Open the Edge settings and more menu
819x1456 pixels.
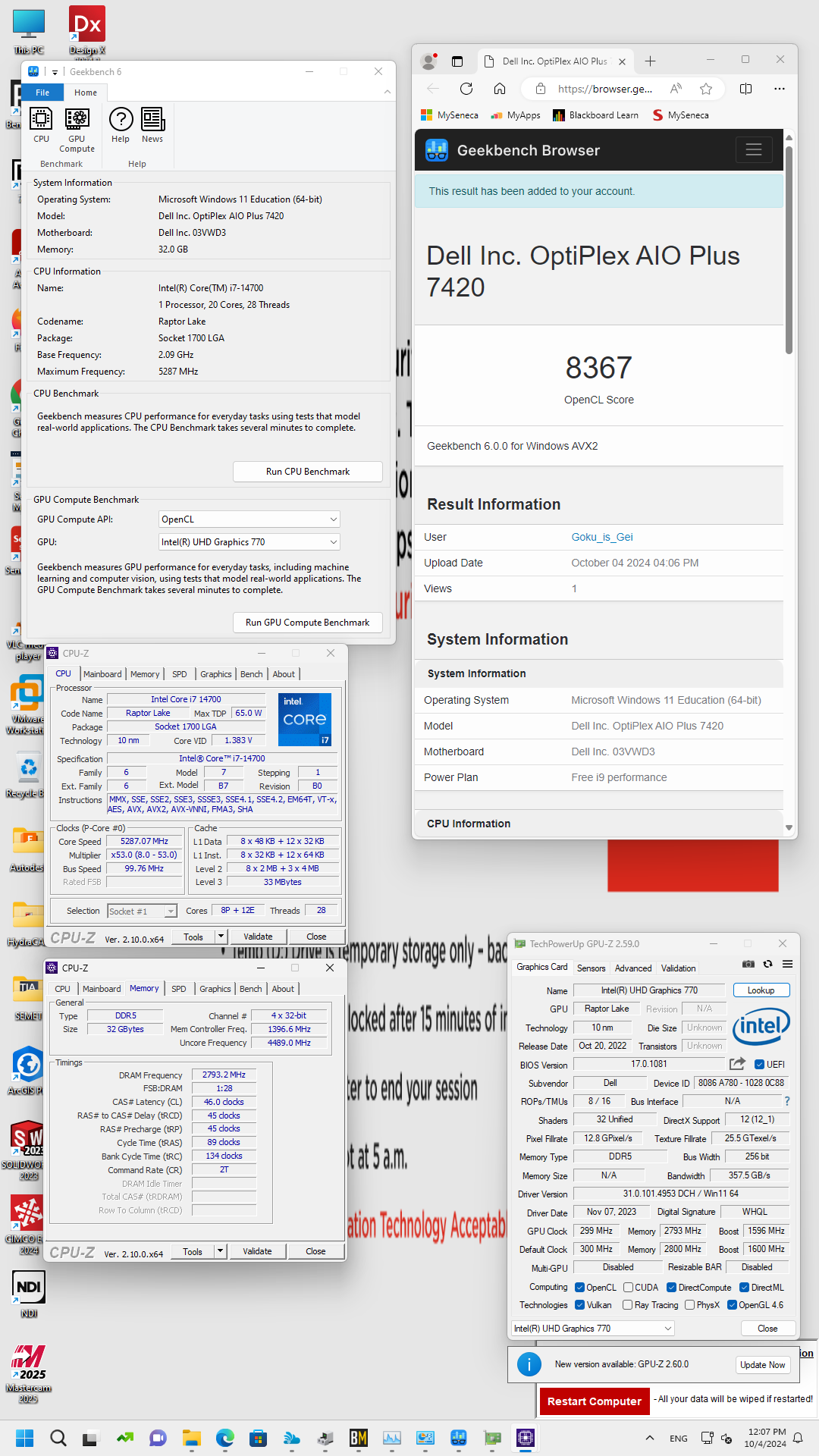pos(779,89)
